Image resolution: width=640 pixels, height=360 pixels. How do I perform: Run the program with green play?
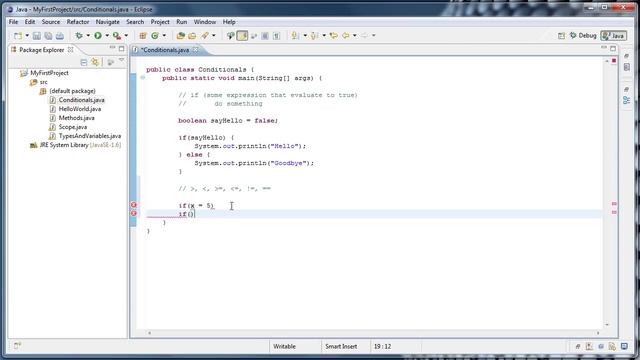click(98, 36)
